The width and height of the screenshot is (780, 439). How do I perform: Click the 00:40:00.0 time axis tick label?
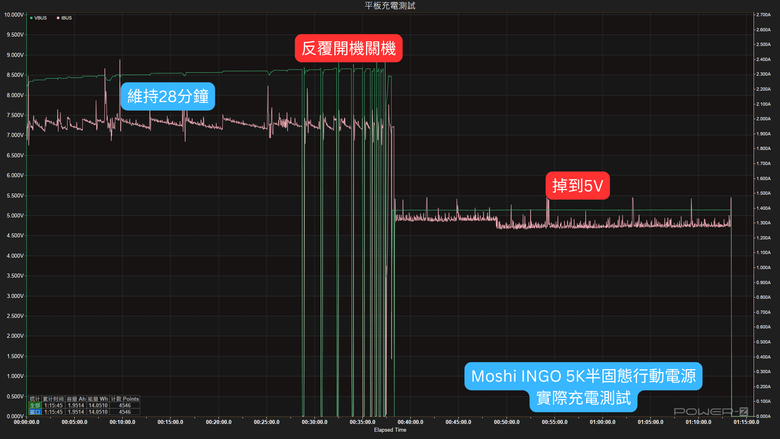coord(410,422)
